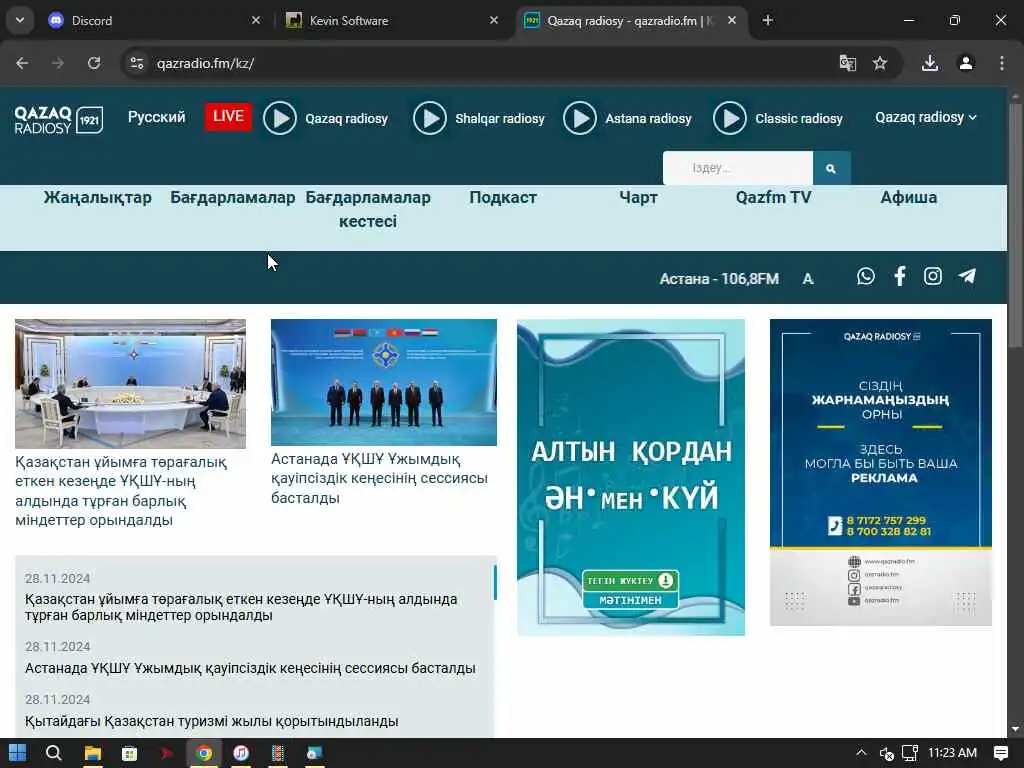1024x768 pixels.
Task: Click the address bar URL
Action: (x=205, y=63)
